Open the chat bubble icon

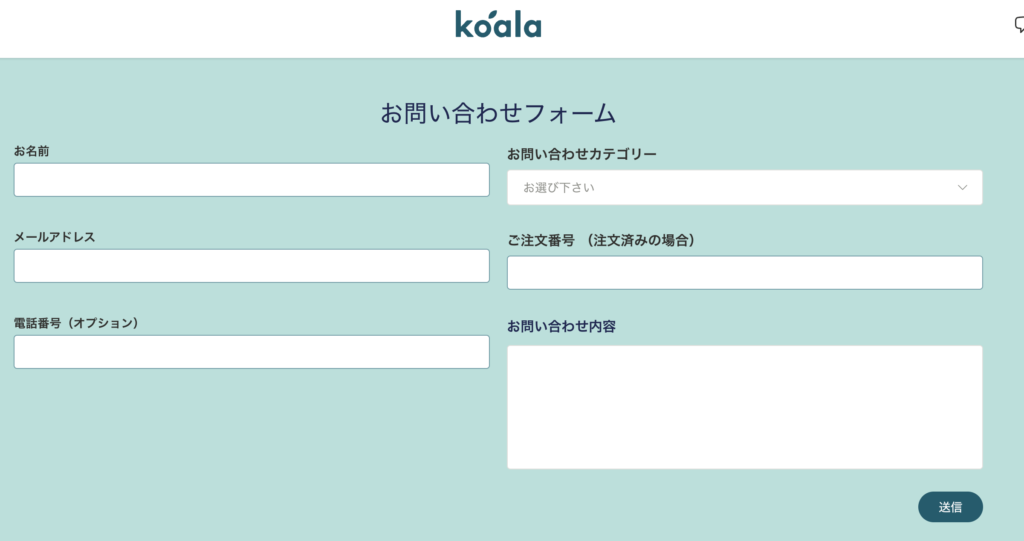1018,26
